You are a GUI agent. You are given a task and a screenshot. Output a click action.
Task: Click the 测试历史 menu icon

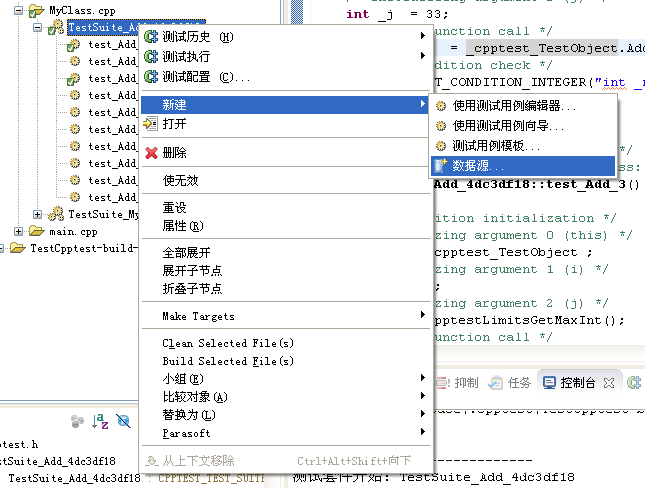click(x=151, y=37)
